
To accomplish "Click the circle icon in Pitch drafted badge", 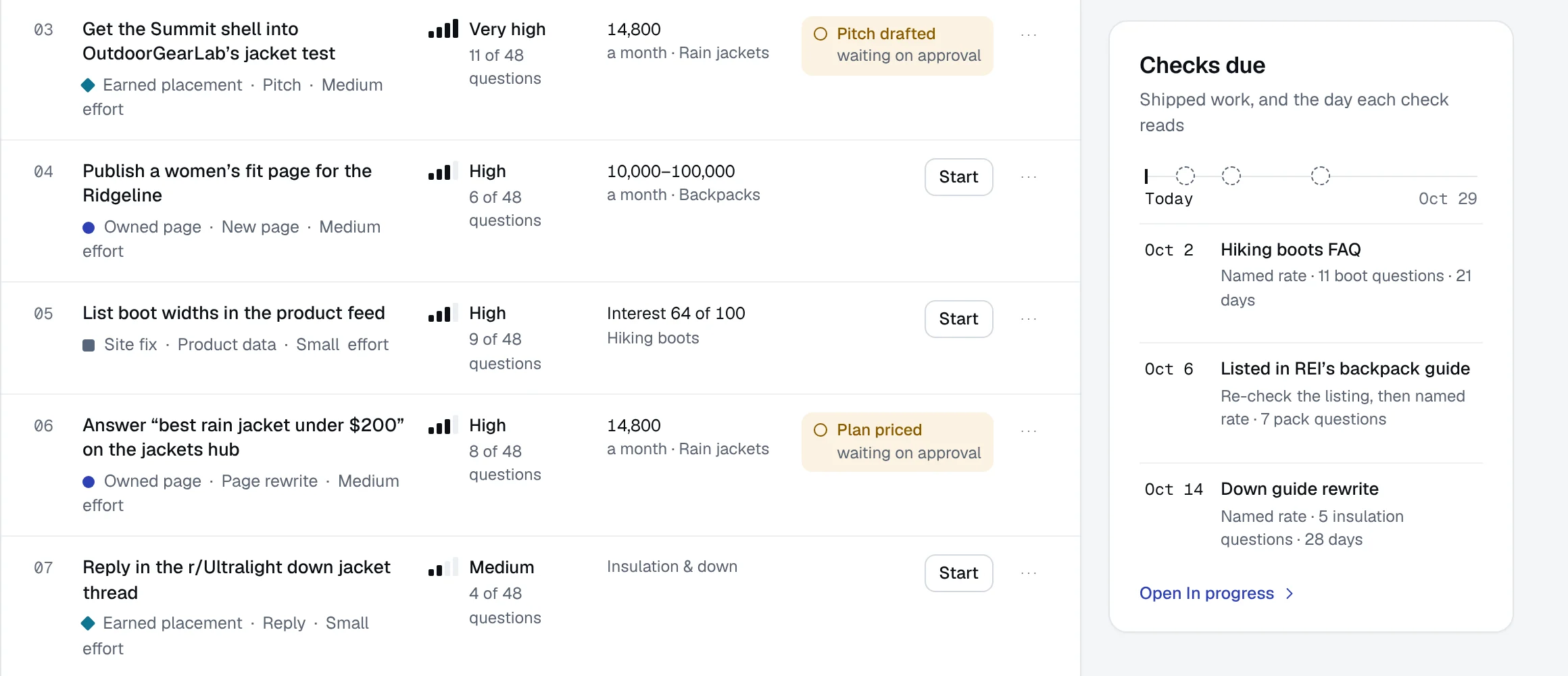I will coord(820,34).
